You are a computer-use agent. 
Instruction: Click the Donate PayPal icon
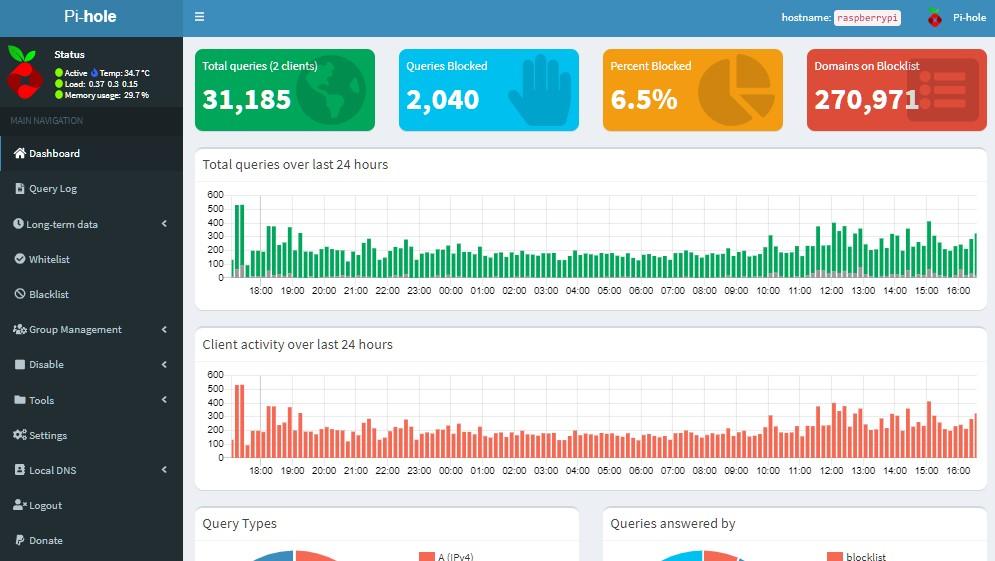click(20, 540)
